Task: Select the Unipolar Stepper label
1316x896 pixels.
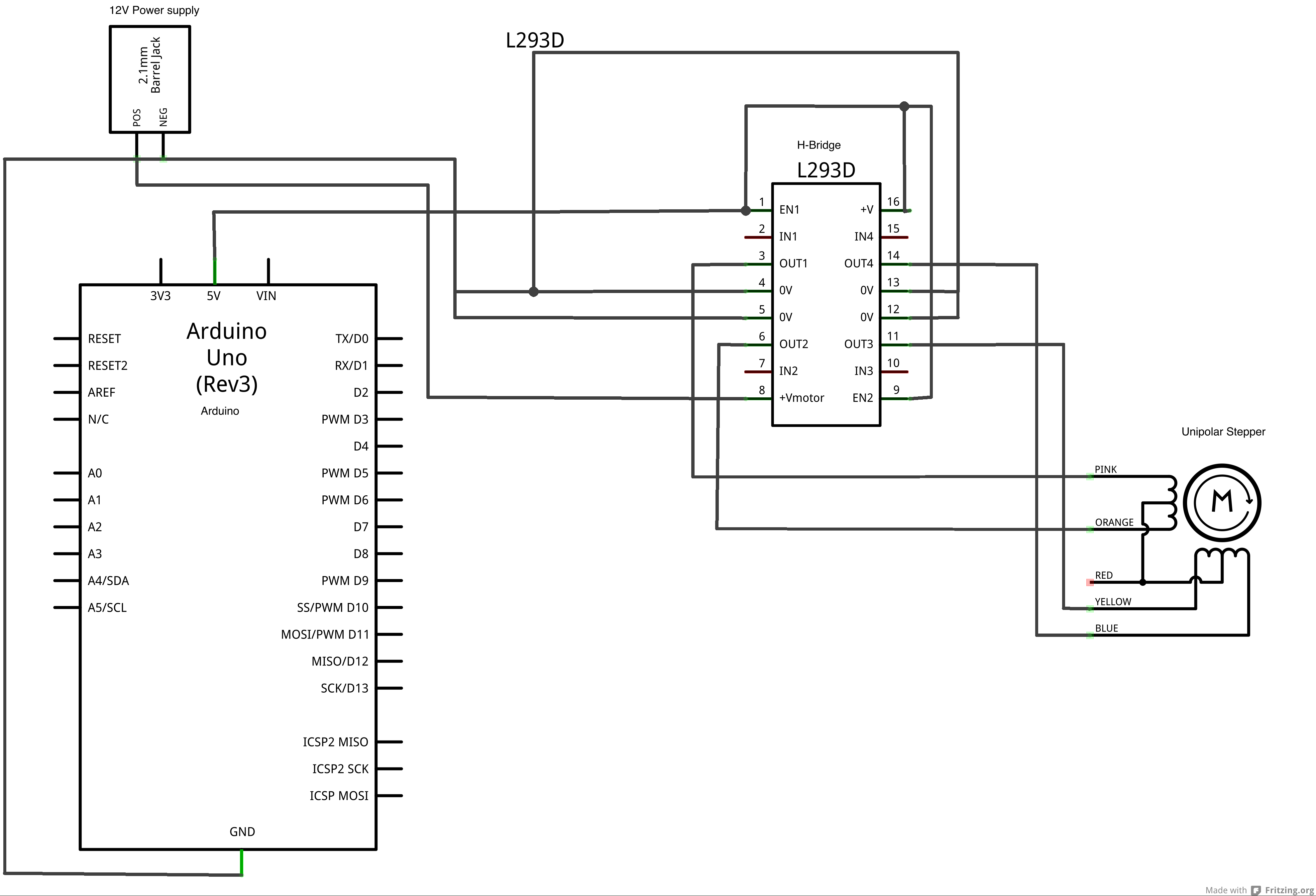Action: 1223,432
